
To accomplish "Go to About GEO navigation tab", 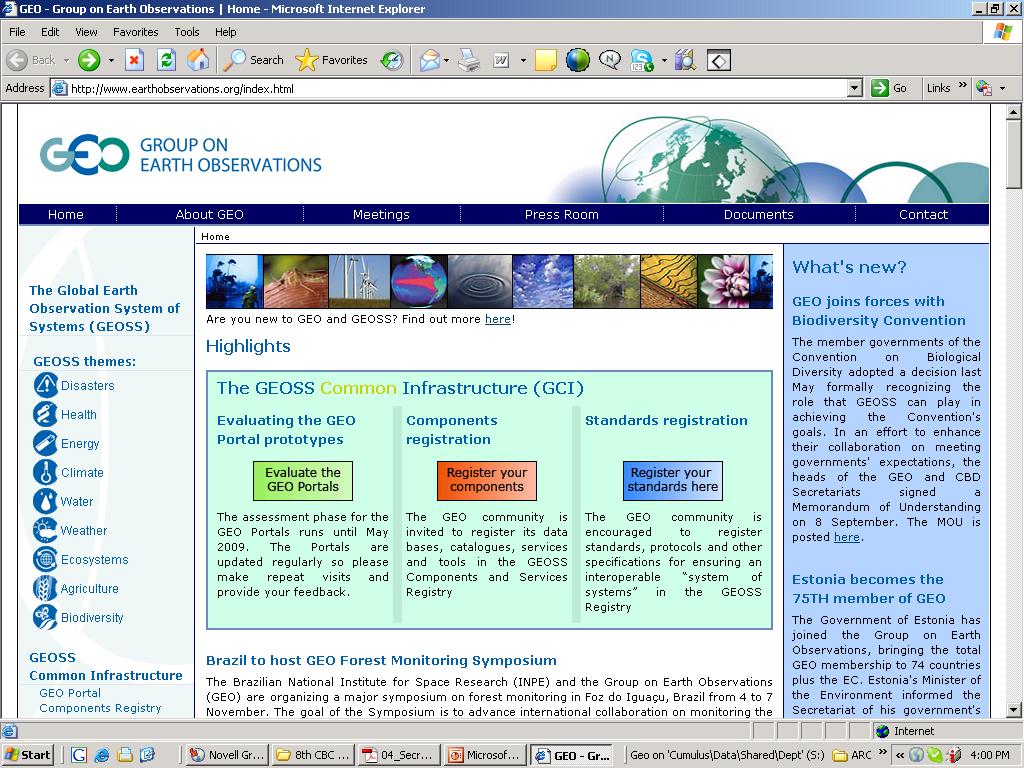I will (210, 214).
